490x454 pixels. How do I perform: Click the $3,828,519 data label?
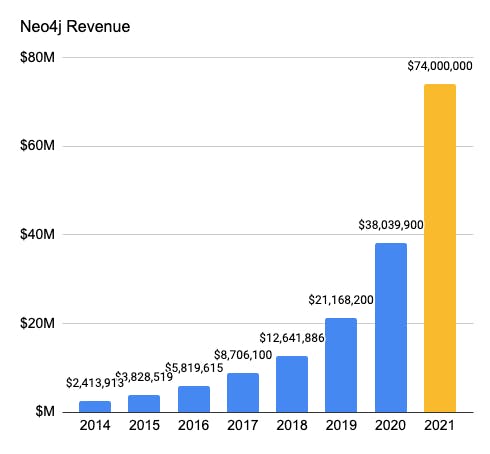144,377
